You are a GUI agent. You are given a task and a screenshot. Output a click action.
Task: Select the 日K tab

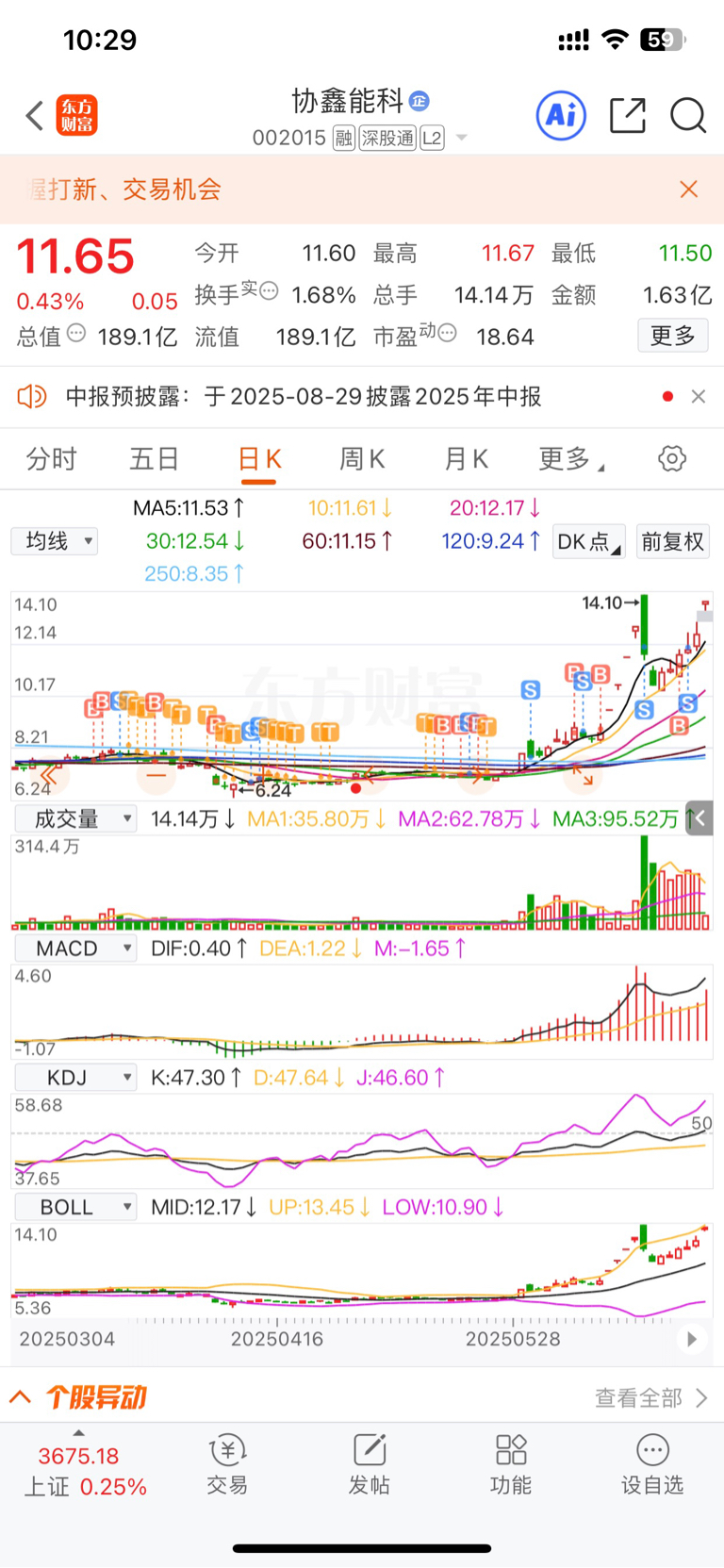click(x=259, y=459)
